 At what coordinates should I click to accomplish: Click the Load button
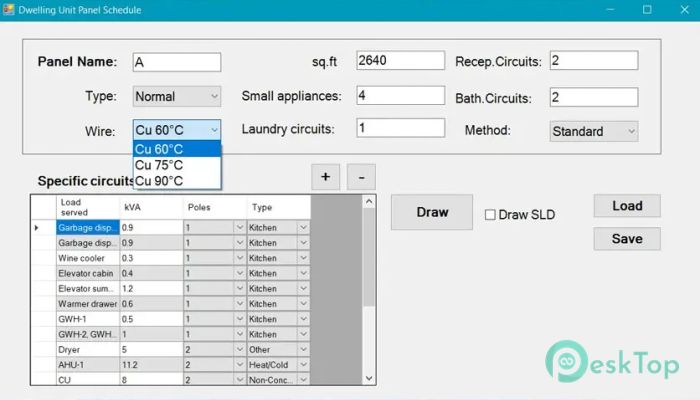pos(627,206)
